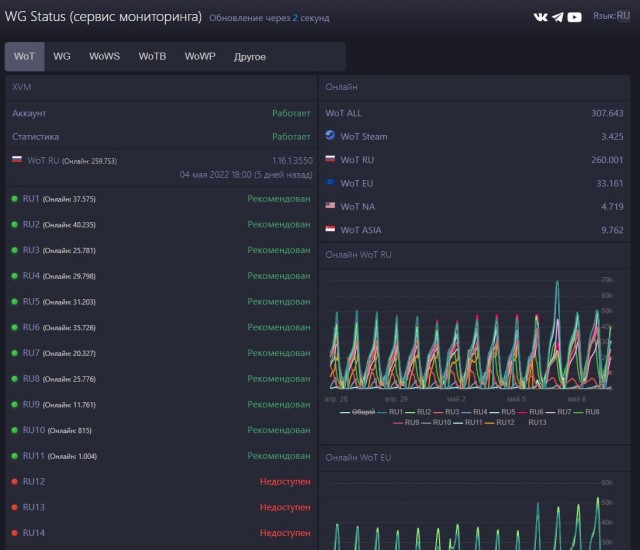This screenshot has width=640, height=550.
Task: Click the EU flag beside WoT EU
Action: click(330, 182)
